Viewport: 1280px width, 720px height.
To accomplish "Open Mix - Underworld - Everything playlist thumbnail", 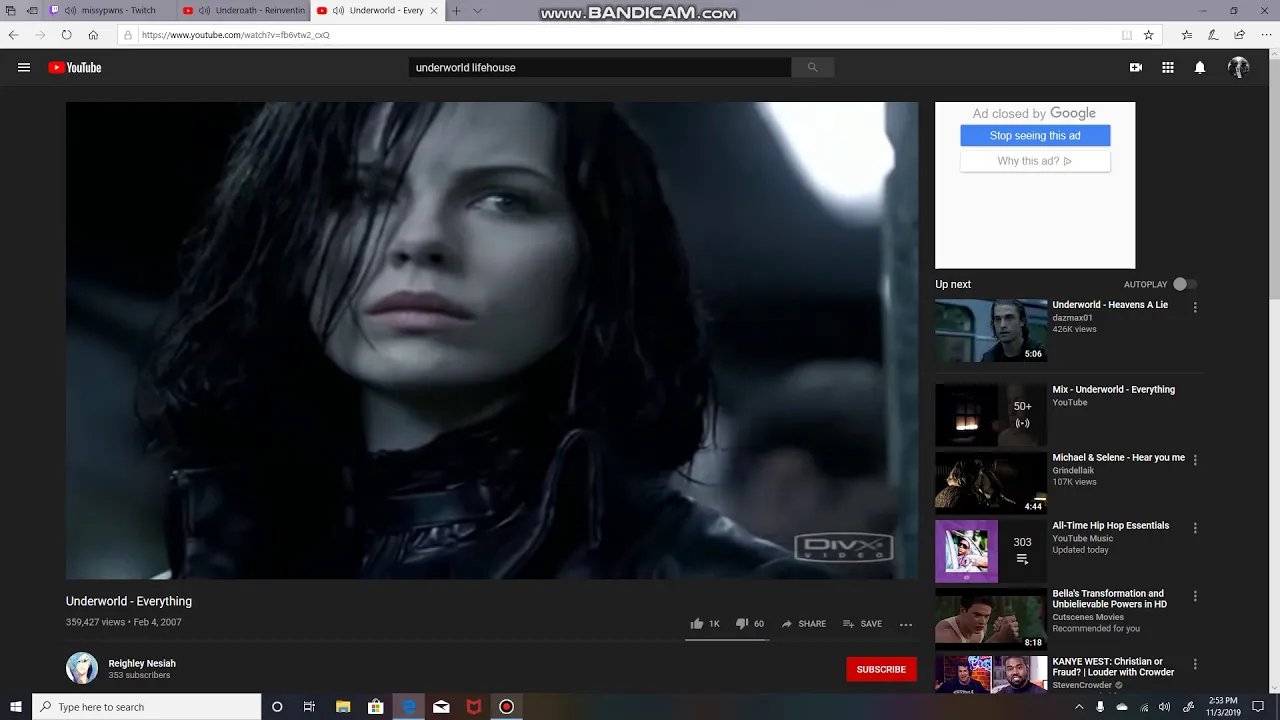I will (991, 415).
